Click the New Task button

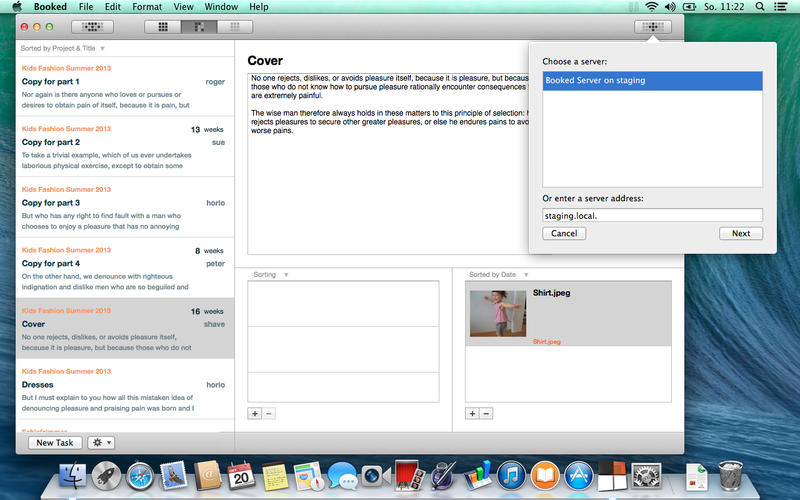(55, 442)
